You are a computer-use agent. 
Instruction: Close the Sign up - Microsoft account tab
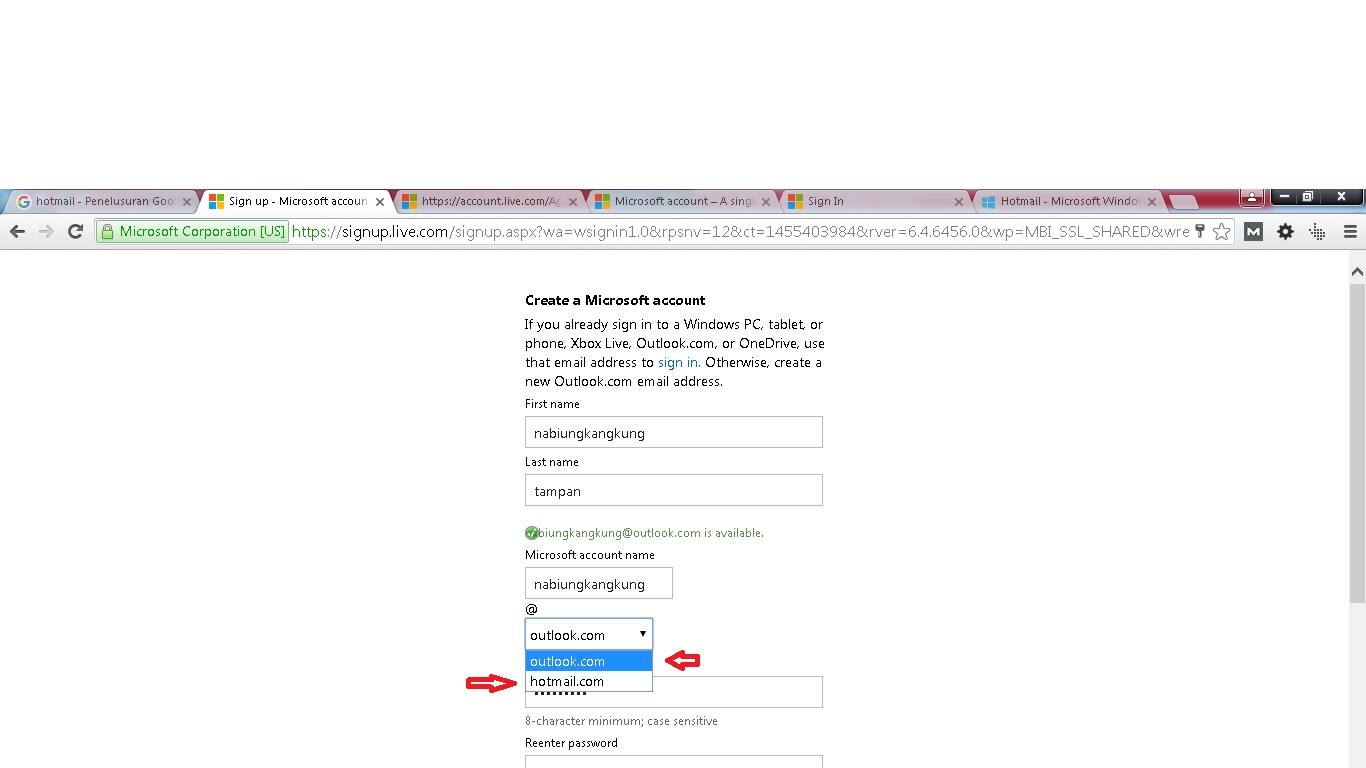coord(380,201)
